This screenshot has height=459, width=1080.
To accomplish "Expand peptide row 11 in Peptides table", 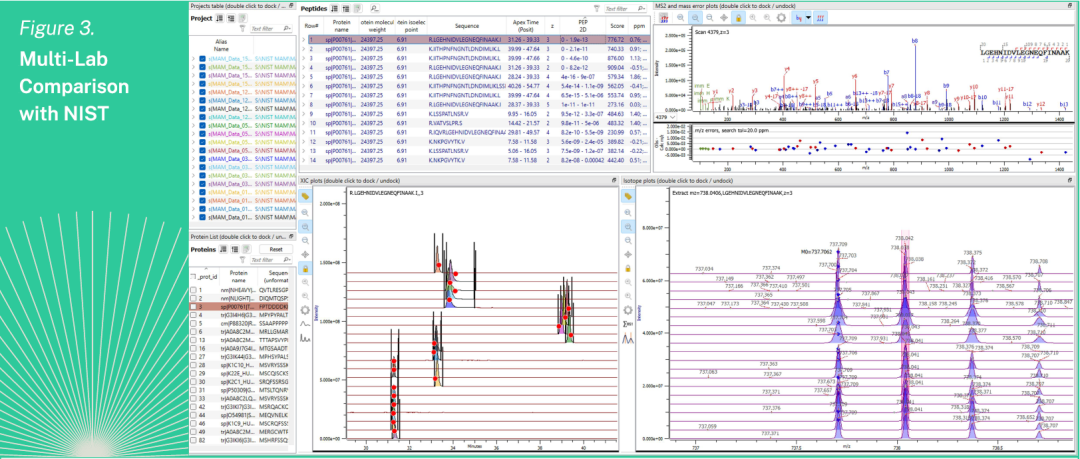I will point(304,131).
